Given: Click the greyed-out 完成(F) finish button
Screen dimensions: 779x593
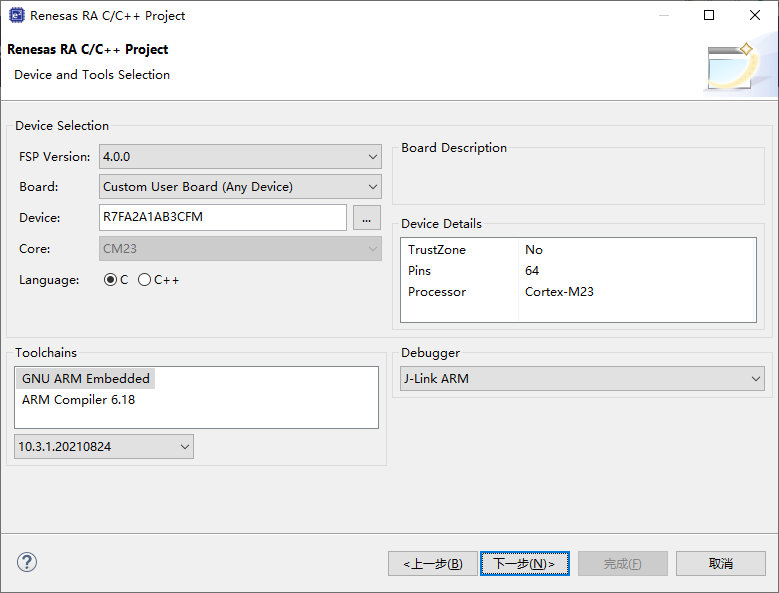Looking at the screenshot, I should pos(623,564).
